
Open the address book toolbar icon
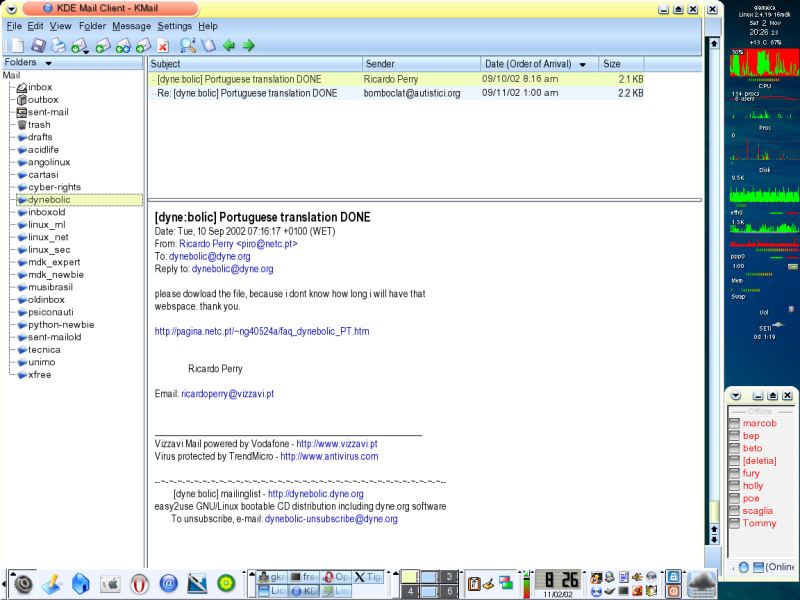208,45
